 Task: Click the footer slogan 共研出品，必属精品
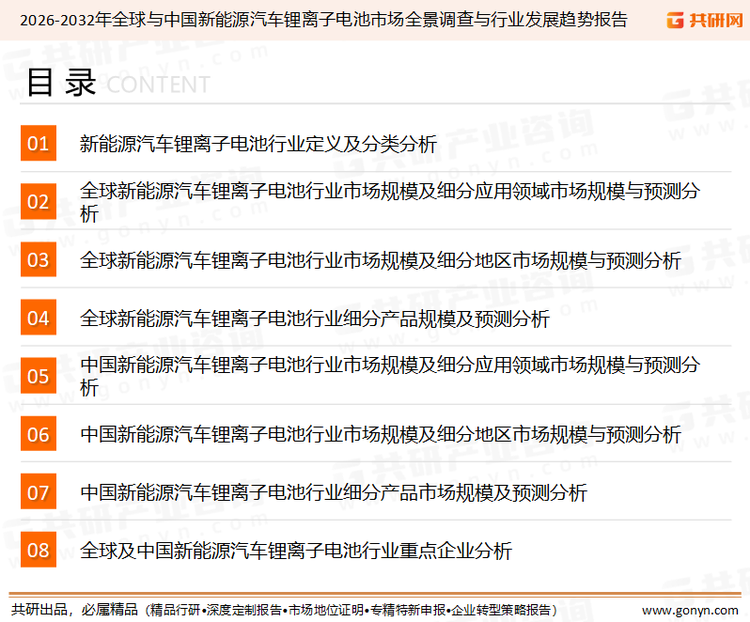point(75,609)
